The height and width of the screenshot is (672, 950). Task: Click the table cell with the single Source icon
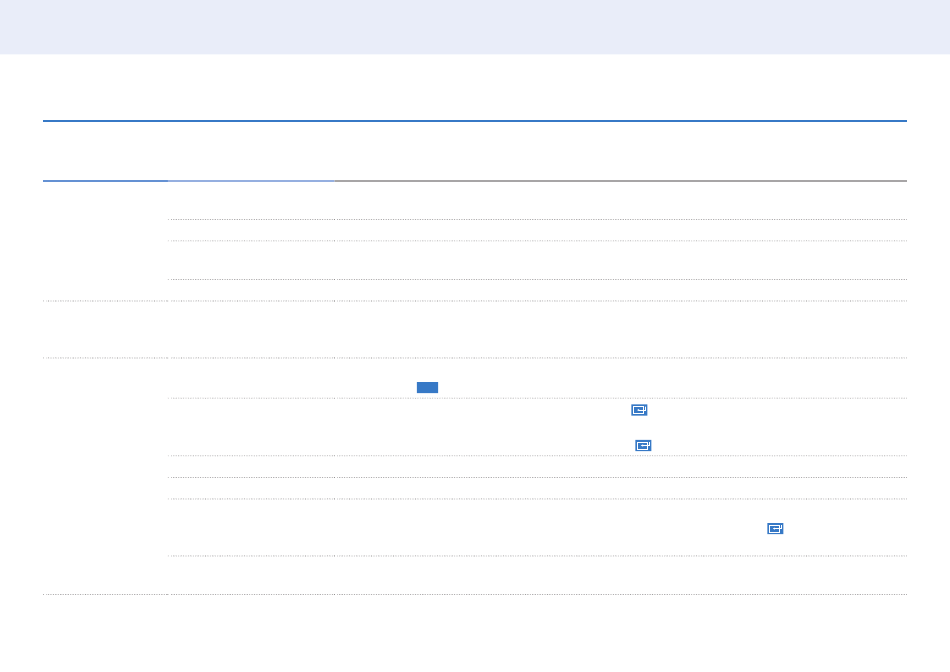620,528
